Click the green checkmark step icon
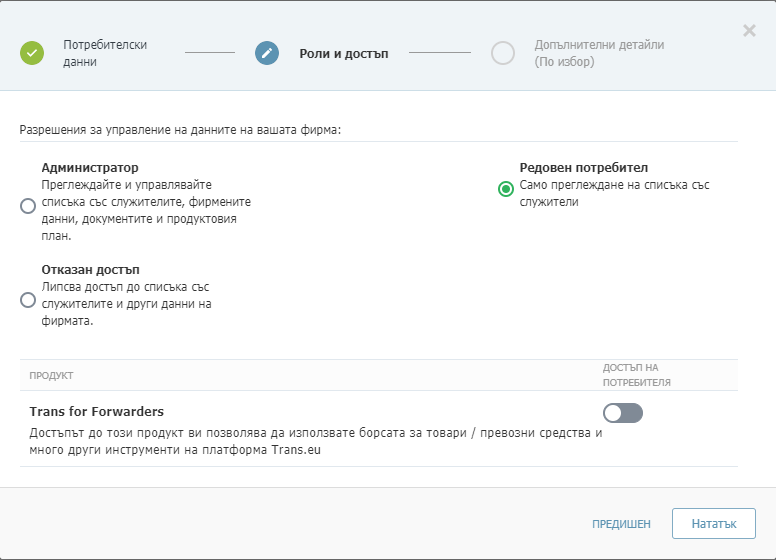Image resolution: width=776 pixels, height=560 pixels. pyautogui.click(x=32, y=53)
